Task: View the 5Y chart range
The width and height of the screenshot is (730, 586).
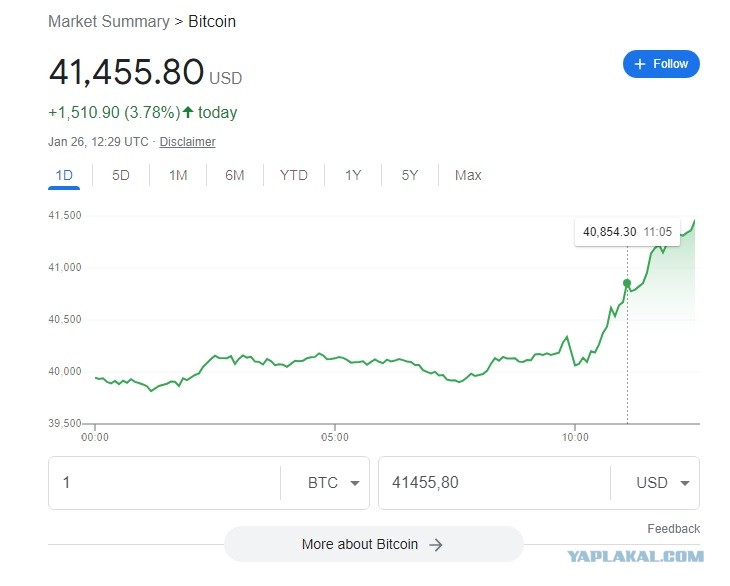Action: [x=410, y=175]
